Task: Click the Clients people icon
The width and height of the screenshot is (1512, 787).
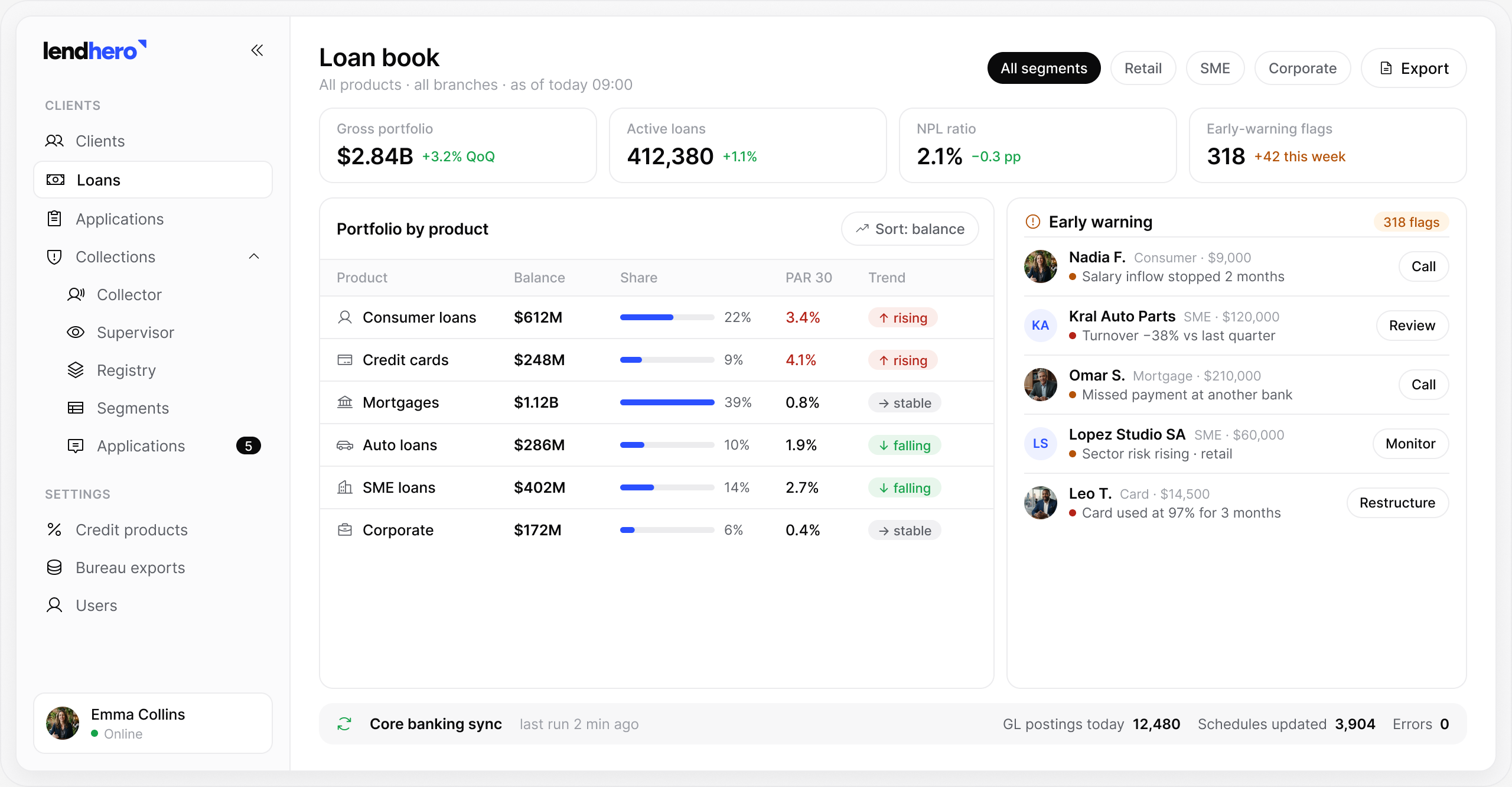Action: 54,141
